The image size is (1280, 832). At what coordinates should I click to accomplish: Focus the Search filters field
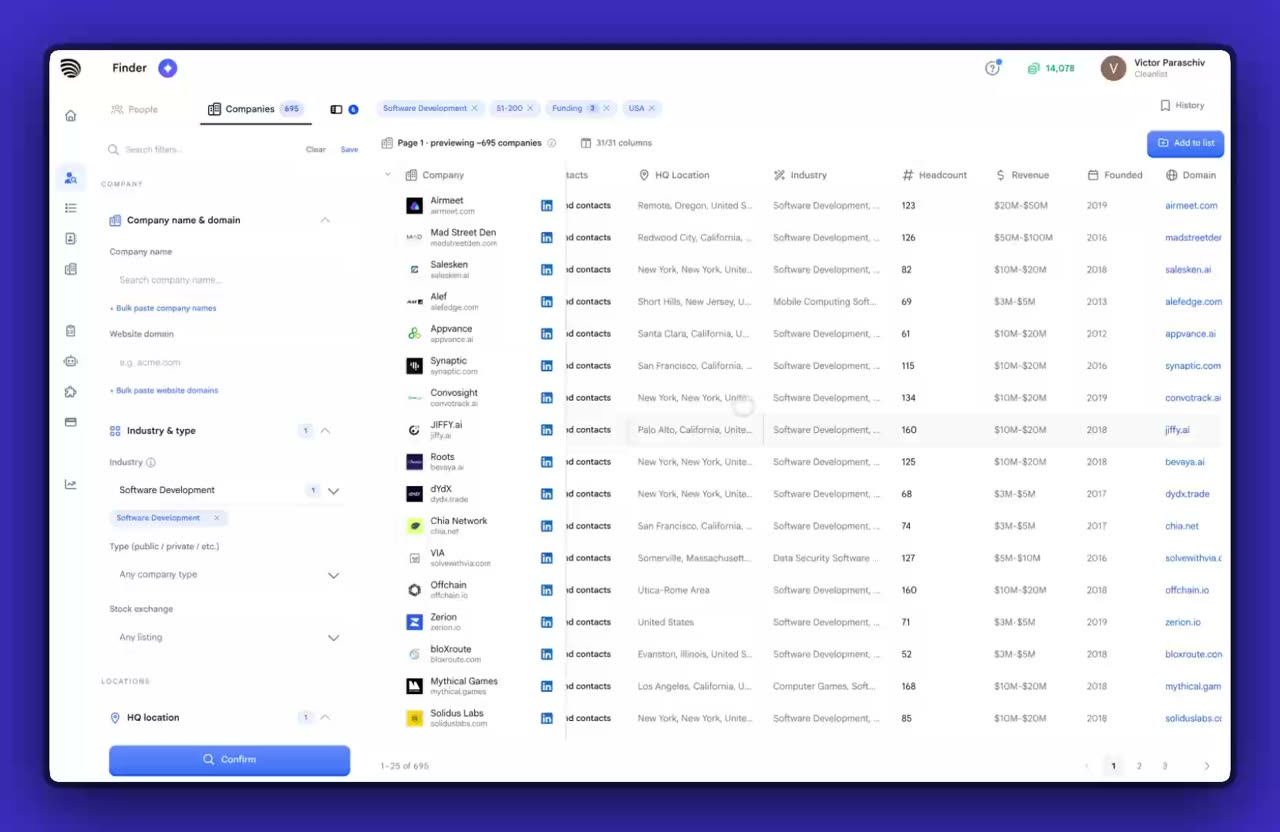[200, 149]
